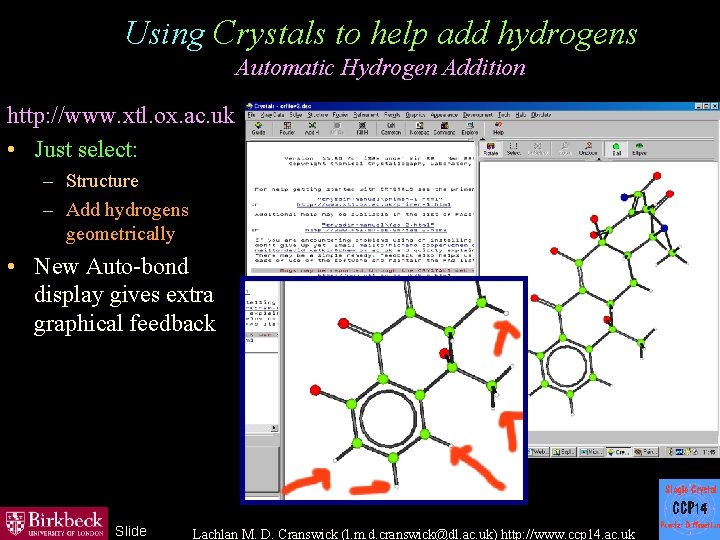Switch to the Mic taskbar button
This screenshot has height=540, width=720.
[591, 452]
